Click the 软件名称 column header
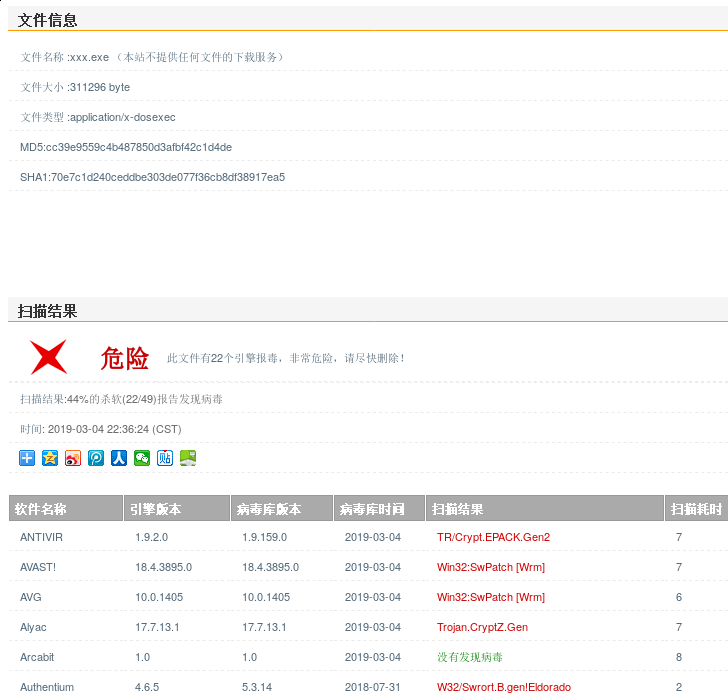The width and height of the screenshot is (728, 700). (66, 509)
